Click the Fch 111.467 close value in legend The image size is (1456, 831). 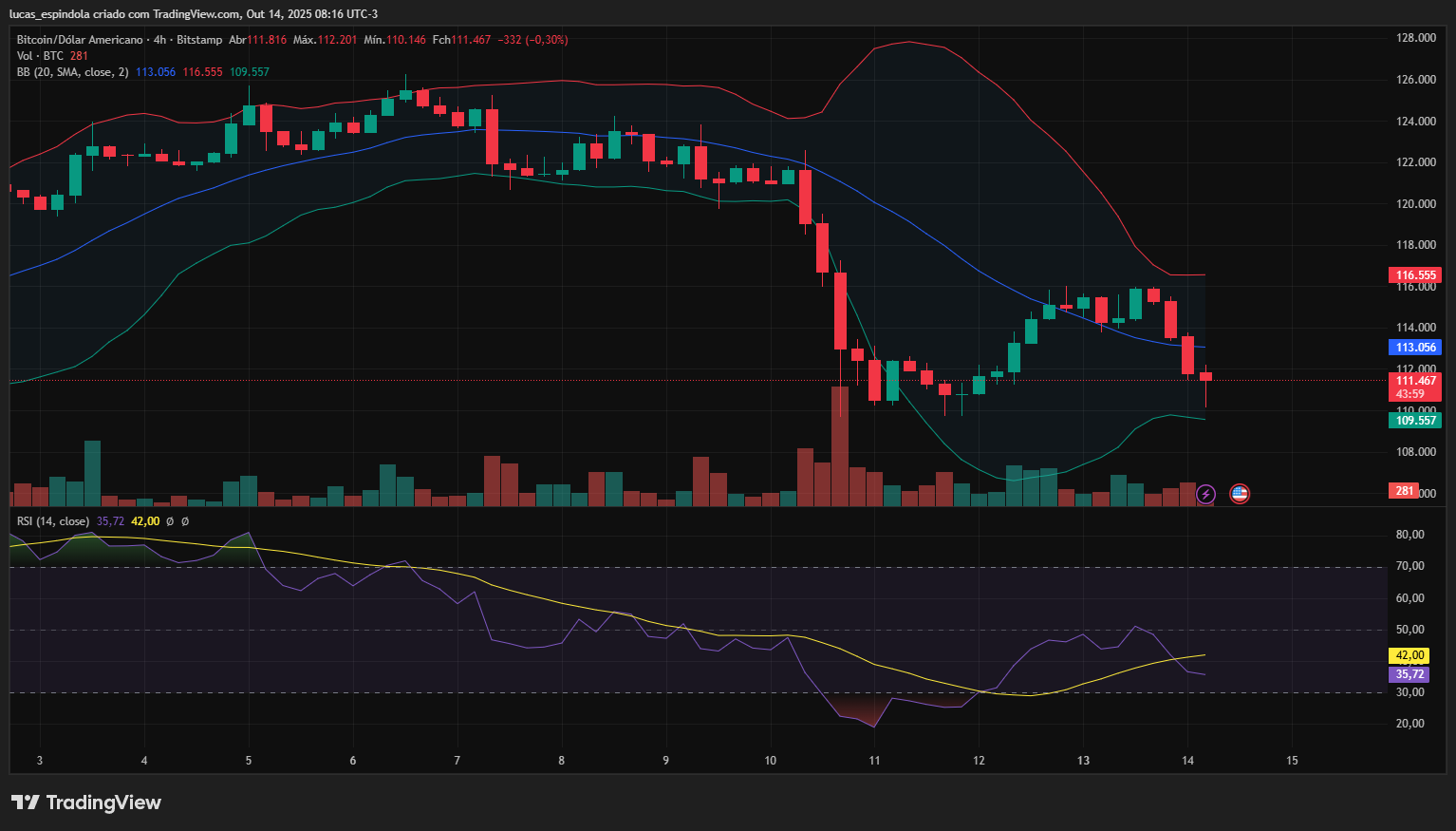pos(461,40)
